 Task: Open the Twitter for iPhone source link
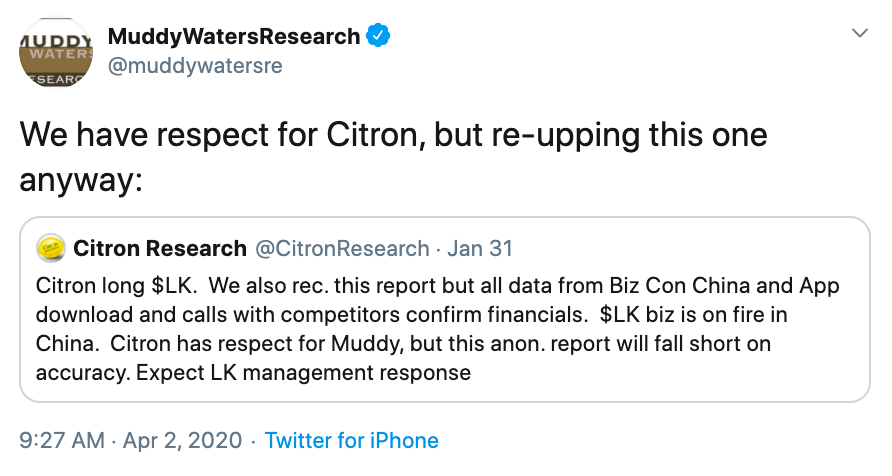[351, 440]
